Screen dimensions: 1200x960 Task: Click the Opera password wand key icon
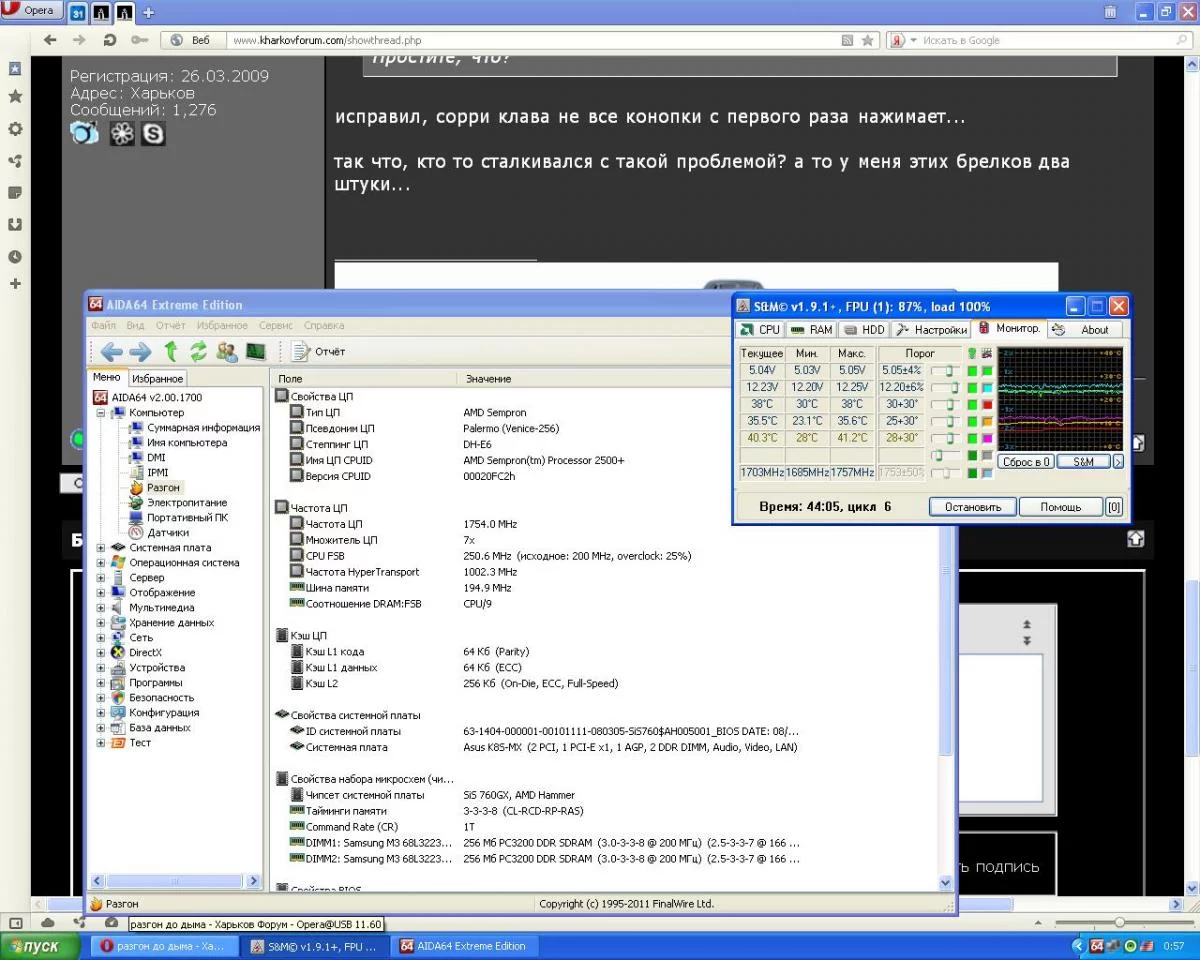[x=139, y=40]
